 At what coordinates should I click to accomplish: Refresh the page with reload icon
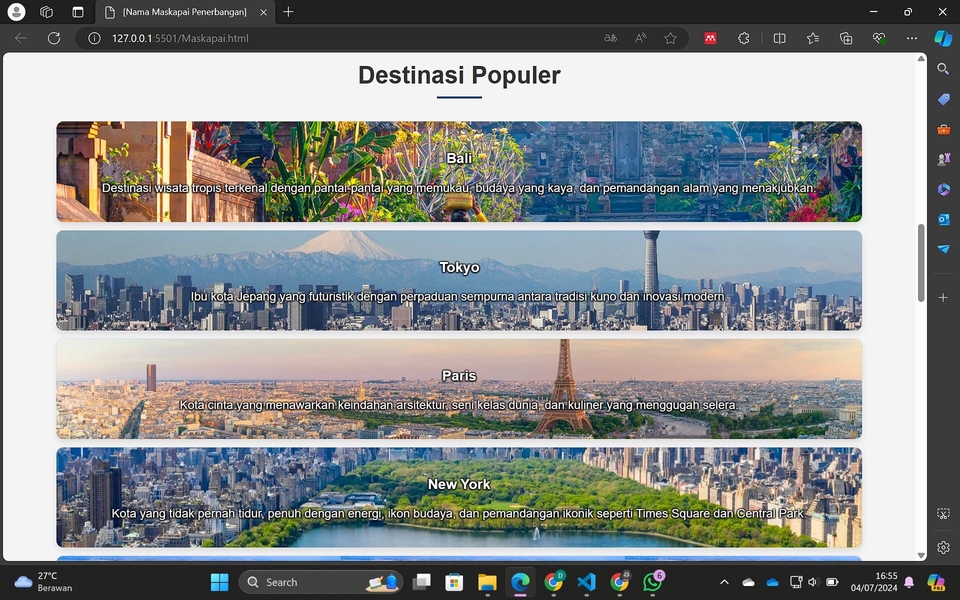54,38
